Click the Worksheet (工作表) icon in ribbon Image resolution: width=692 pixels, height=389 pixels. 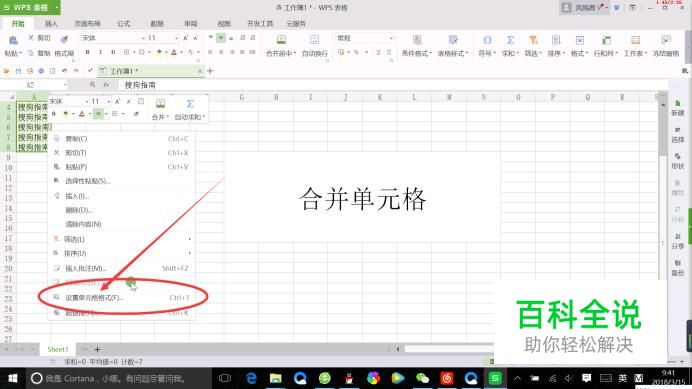tap(636, 40)
